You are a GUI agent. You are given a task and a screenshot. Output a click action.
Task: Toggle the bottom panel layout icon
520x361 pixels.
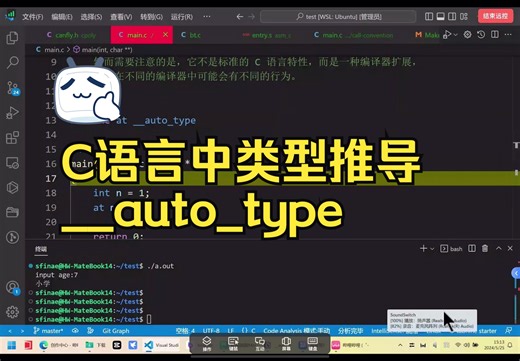440,16
